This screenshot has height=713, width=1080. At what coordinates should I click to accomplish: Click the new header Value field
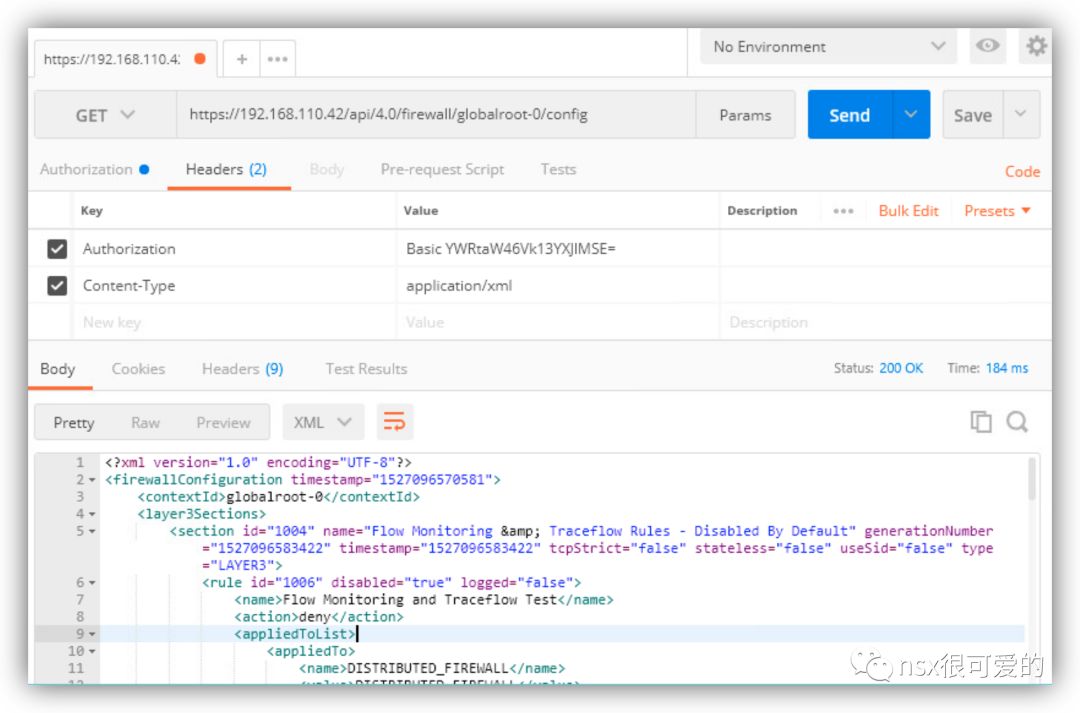[x=558, y=322]
